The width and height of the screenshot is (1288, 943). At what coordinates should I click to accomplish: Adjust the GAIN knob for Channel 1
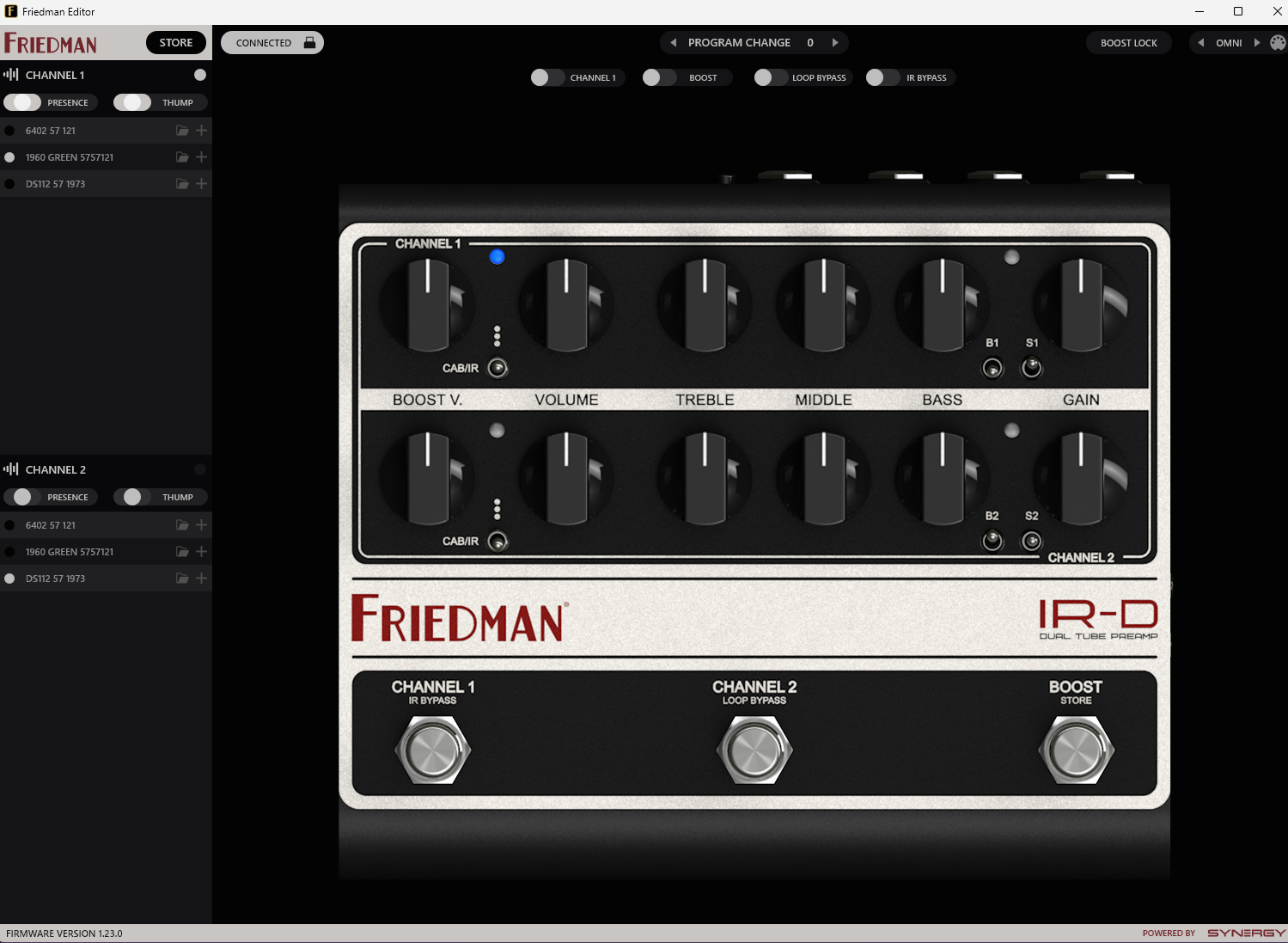[1080, 305]
